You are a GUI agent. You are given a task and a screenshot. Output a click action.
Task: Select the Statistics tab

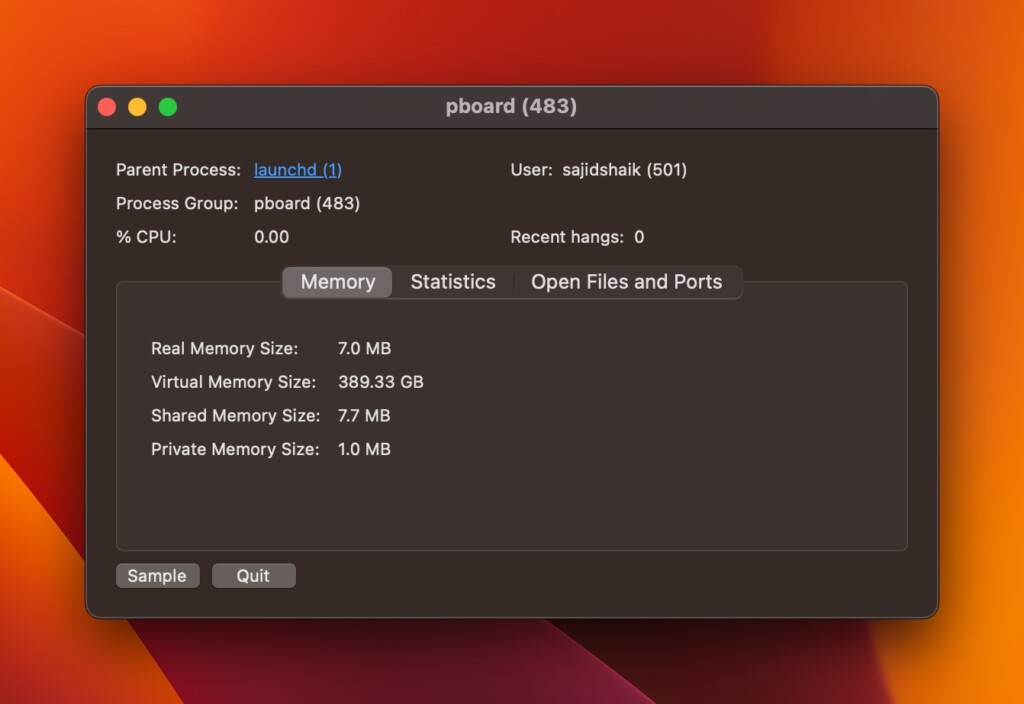[452, 282]
